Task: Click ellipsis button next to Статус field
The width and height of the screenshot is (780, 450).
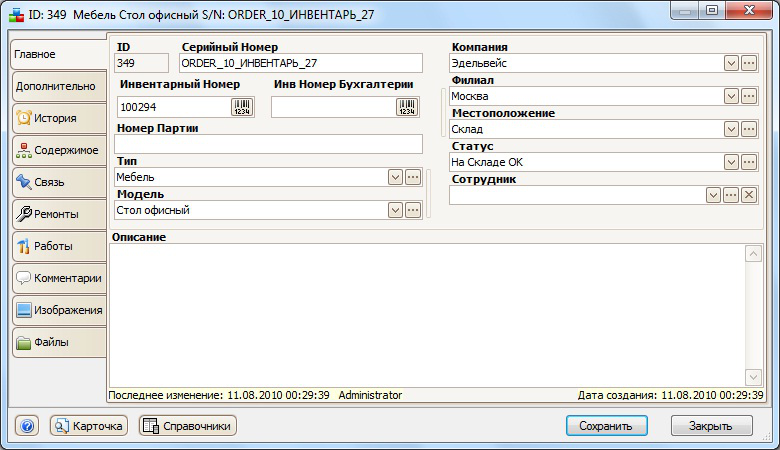Action: 749,162
